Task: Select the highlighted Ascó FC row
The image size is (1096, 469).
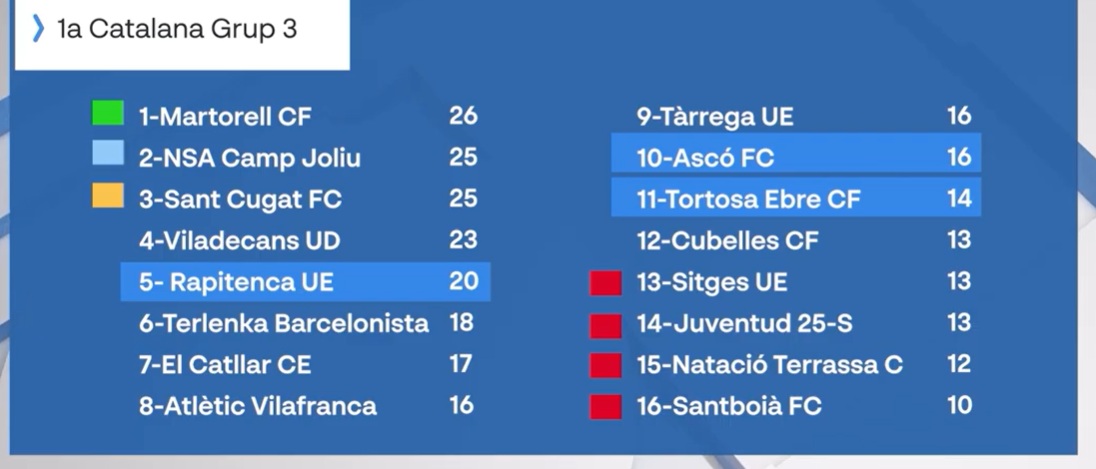Action: pos(795,157)
